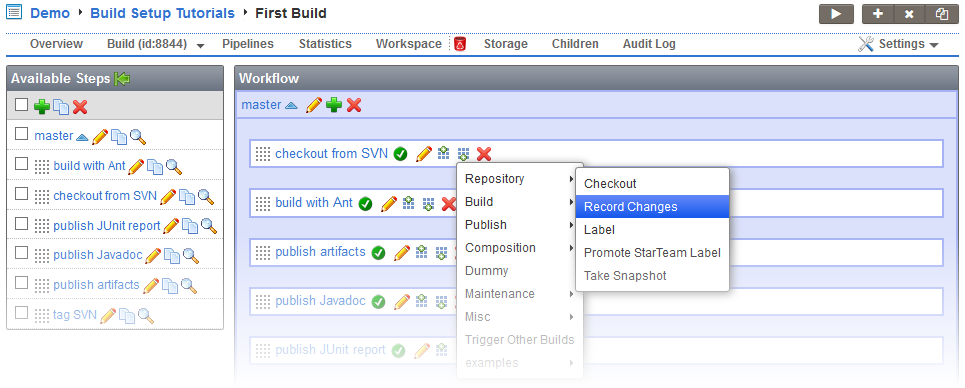Edit master workflow with pencil icon

[314, 105]
